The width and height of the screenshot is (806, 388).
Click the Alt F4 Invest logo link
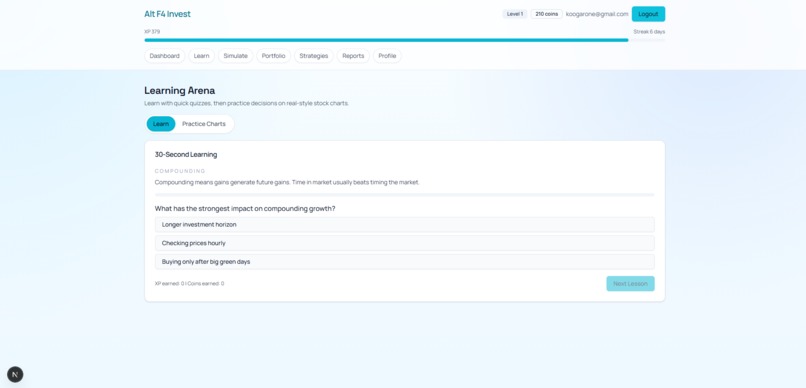(x=167, y=14)
